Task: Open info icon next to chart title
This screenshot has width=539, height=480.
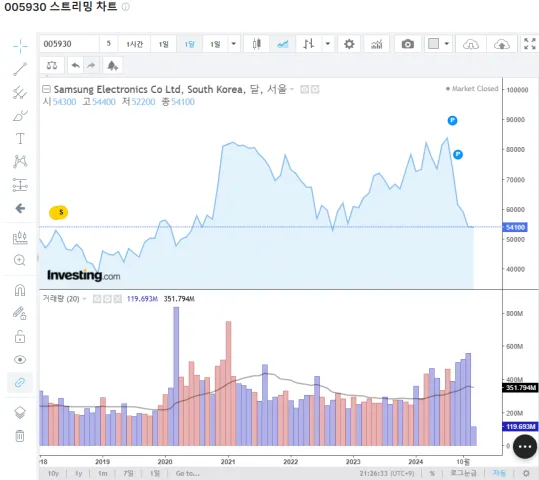Action: 126,7
